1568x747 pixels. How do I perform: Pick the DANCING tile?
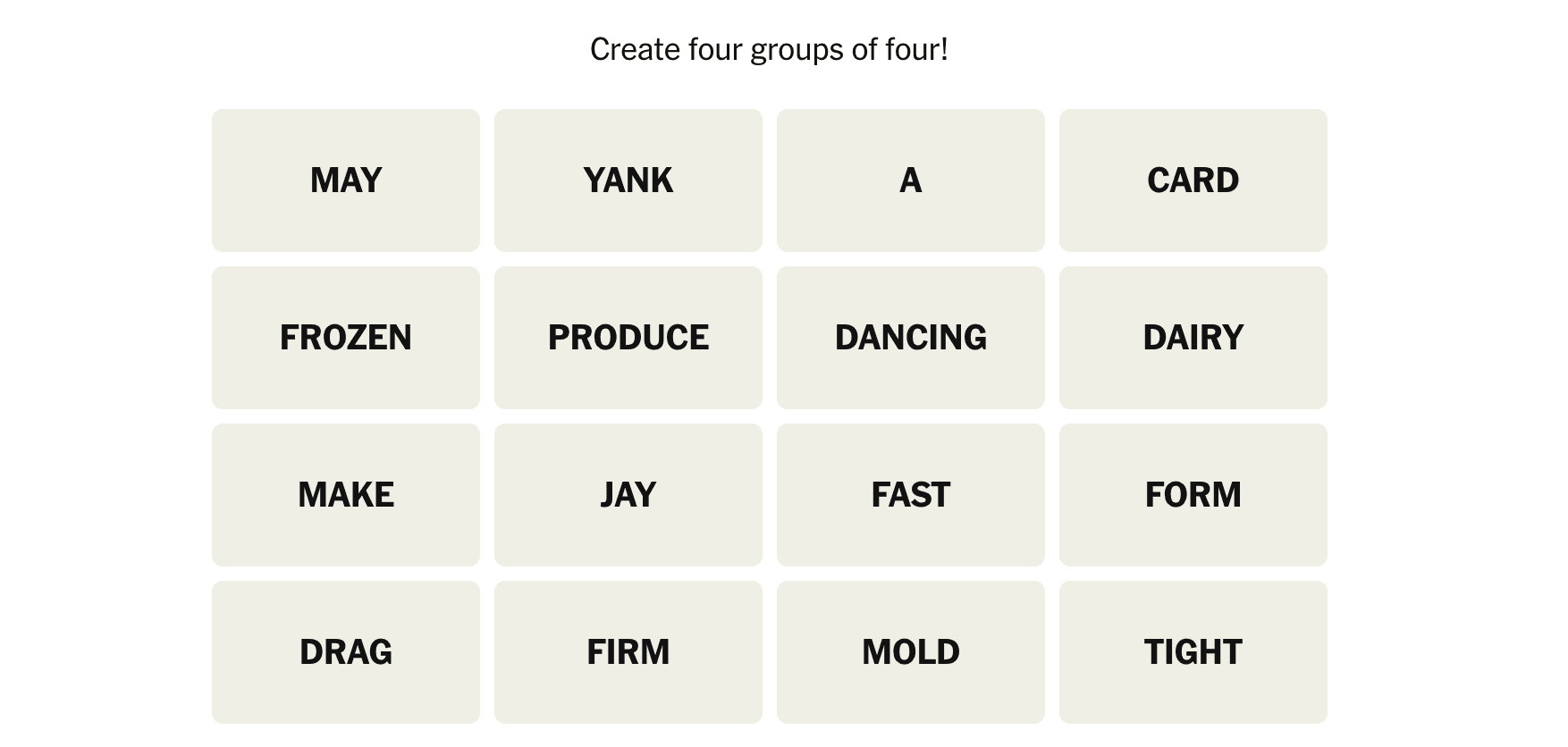[x=910, y=338]
